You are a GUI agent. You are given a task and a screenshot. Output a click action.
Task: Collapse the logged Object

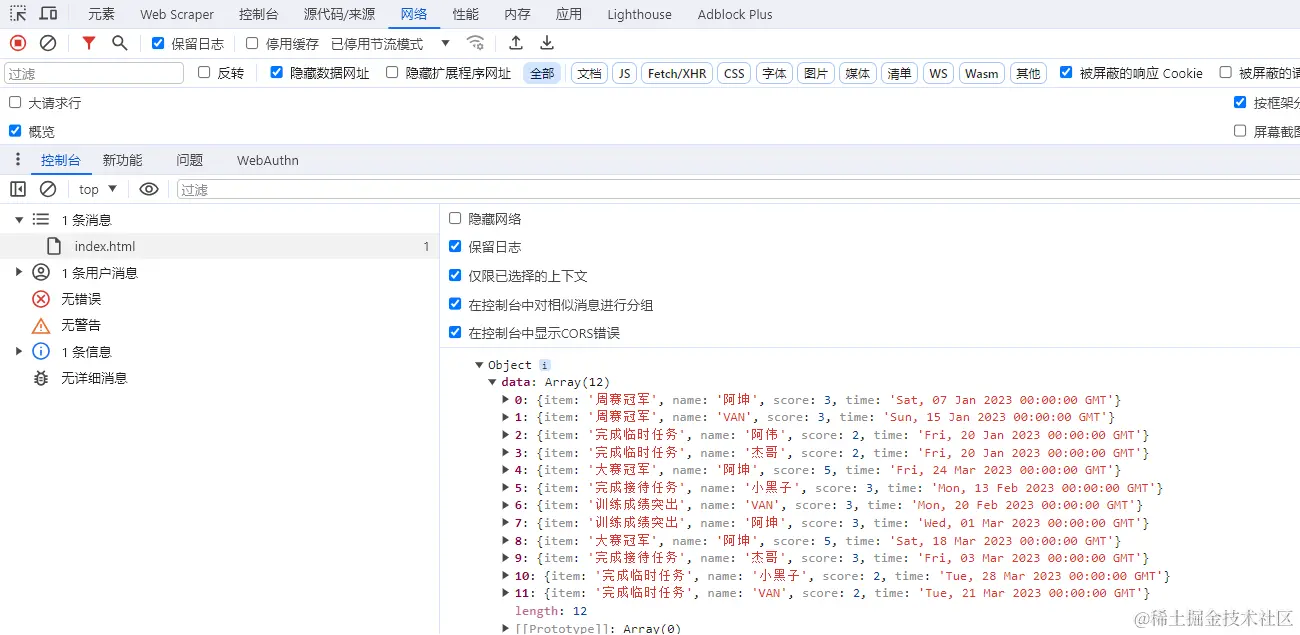click(x=480, y=365)
